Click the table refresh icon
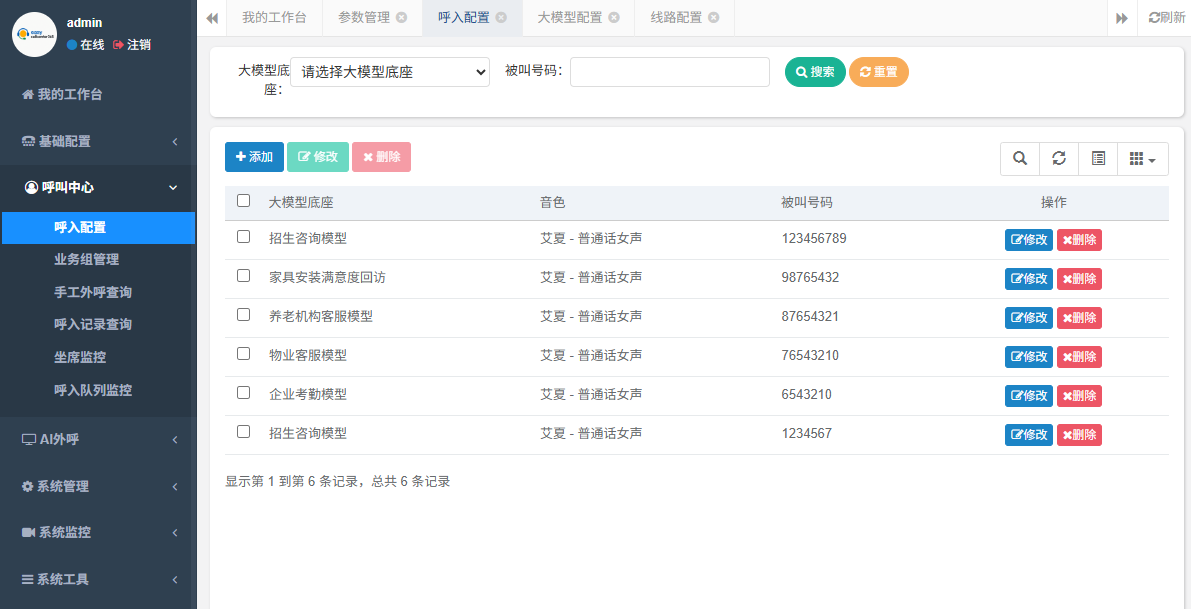The height and width of the screenshot is (609, 1191). [x=1059, y=158]
